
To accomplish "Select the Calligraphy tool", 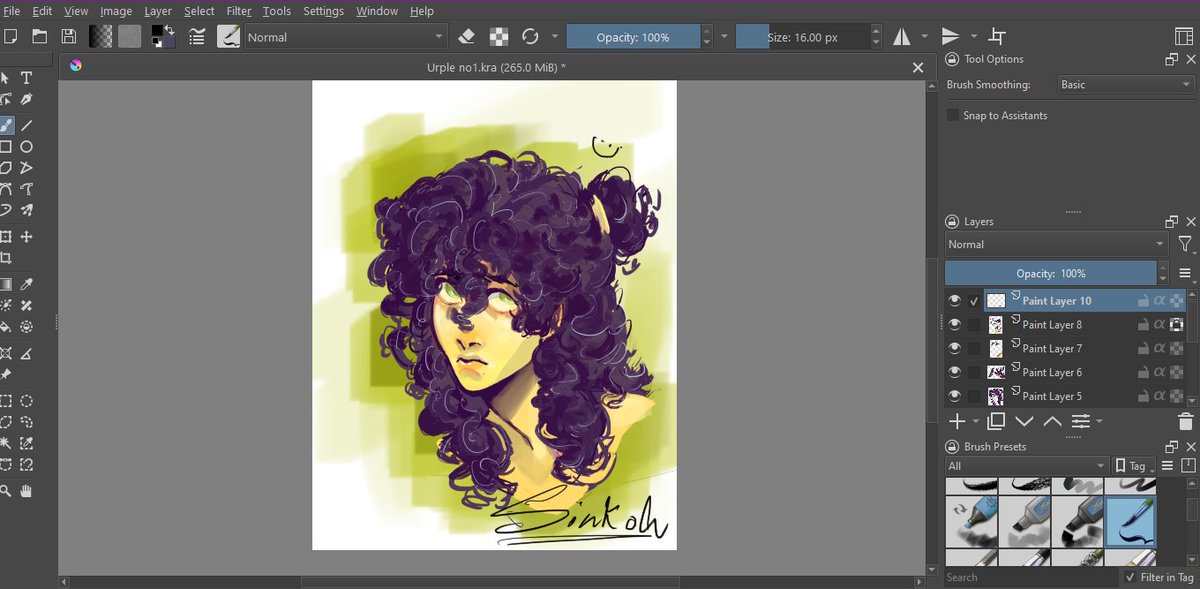I will (x=27, y=99).
